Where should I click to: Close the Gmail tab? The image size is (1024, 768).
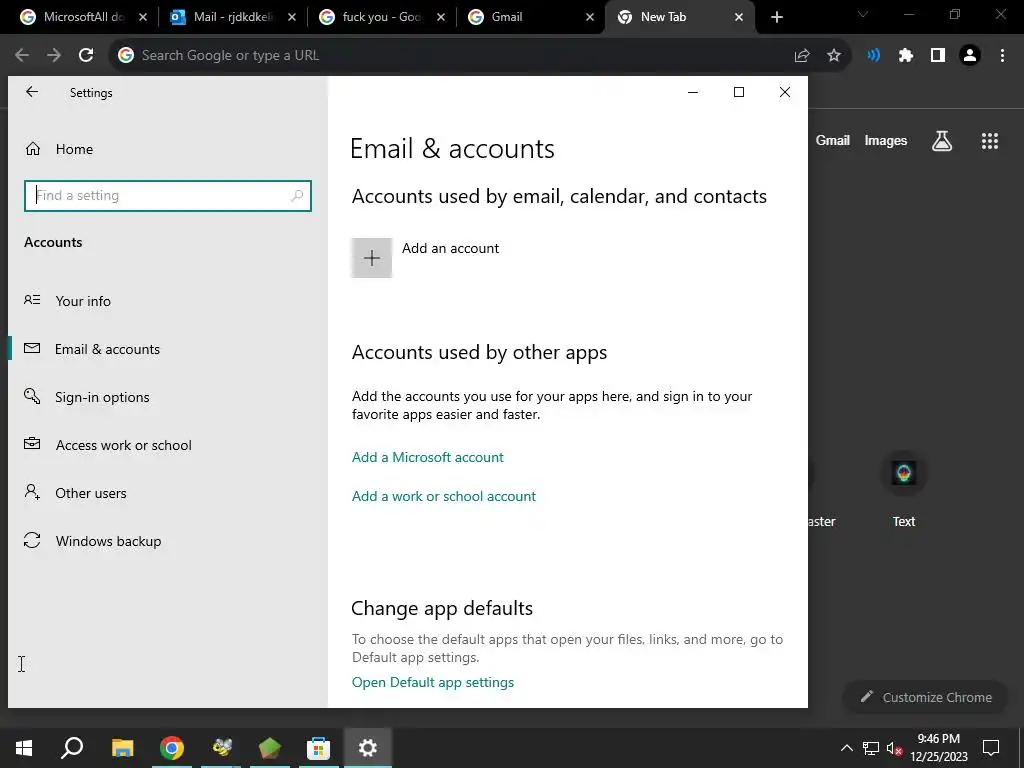click(590, 18)
